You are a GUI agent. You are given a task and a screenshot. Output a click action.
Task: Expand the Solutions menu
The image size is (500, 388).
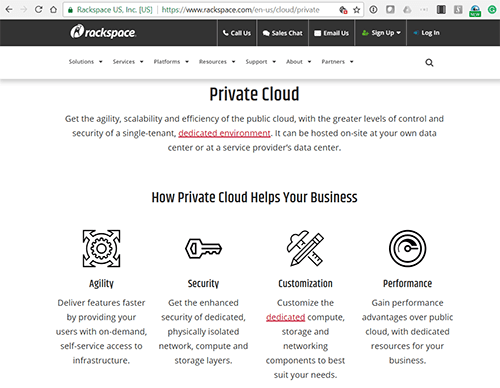(86, 62)
